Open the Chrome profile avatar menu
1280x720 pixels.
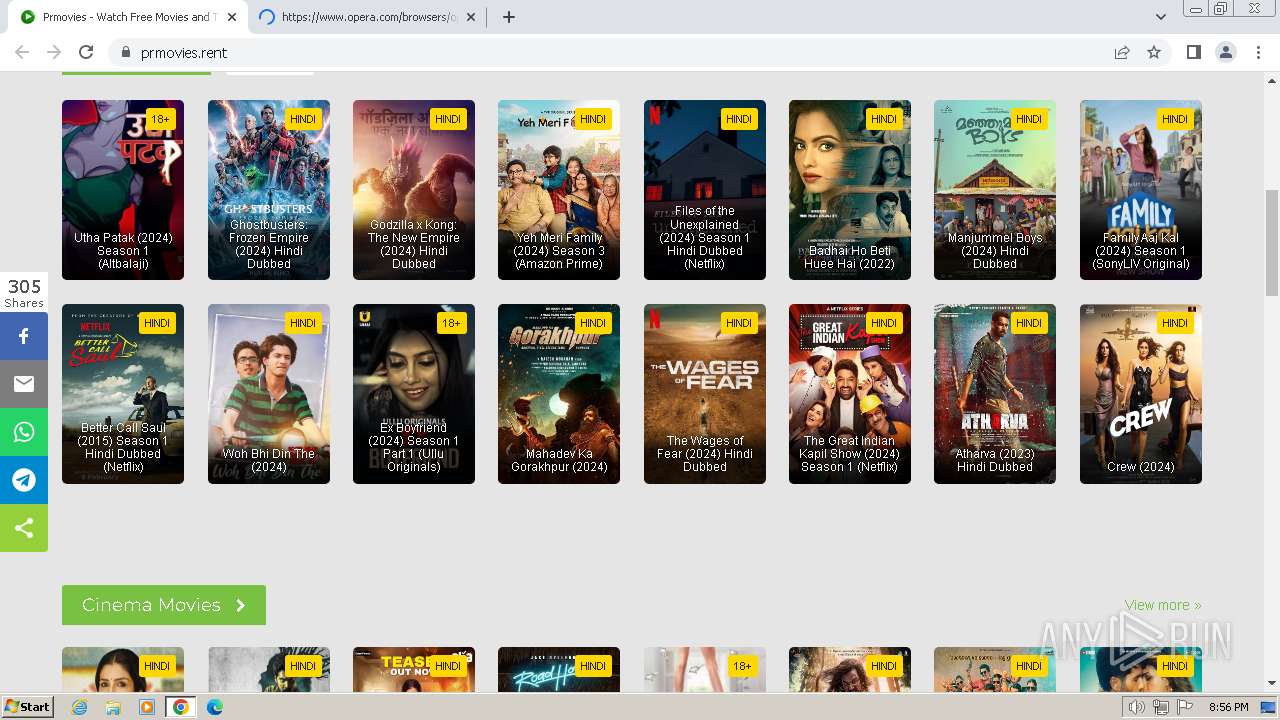[x=1225, y=52]
